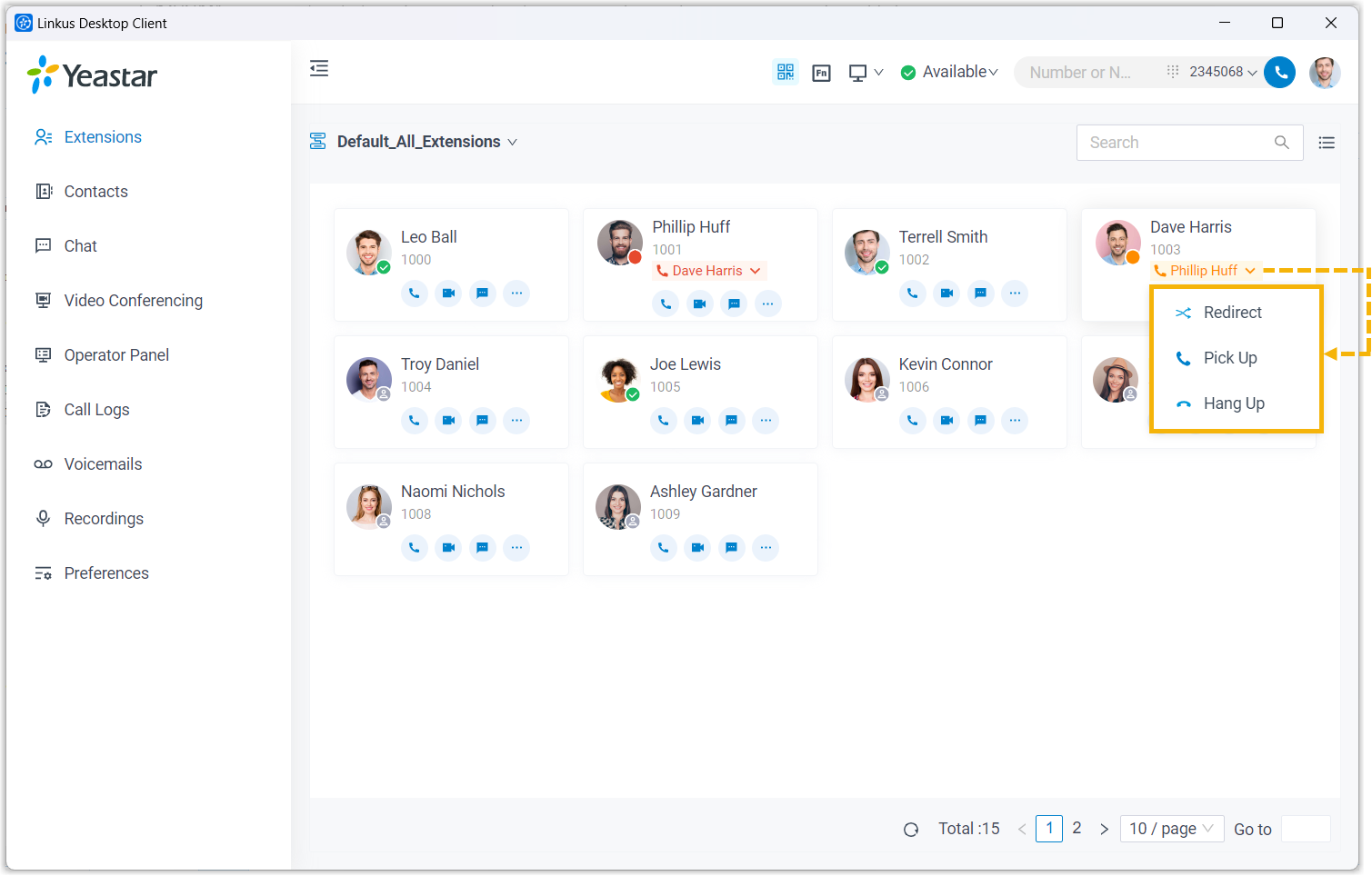Image resolution: width=1372 pixels, height=876 pixels.
Task: Chat with Terrell Smith
Action: [x=981, y=294]
